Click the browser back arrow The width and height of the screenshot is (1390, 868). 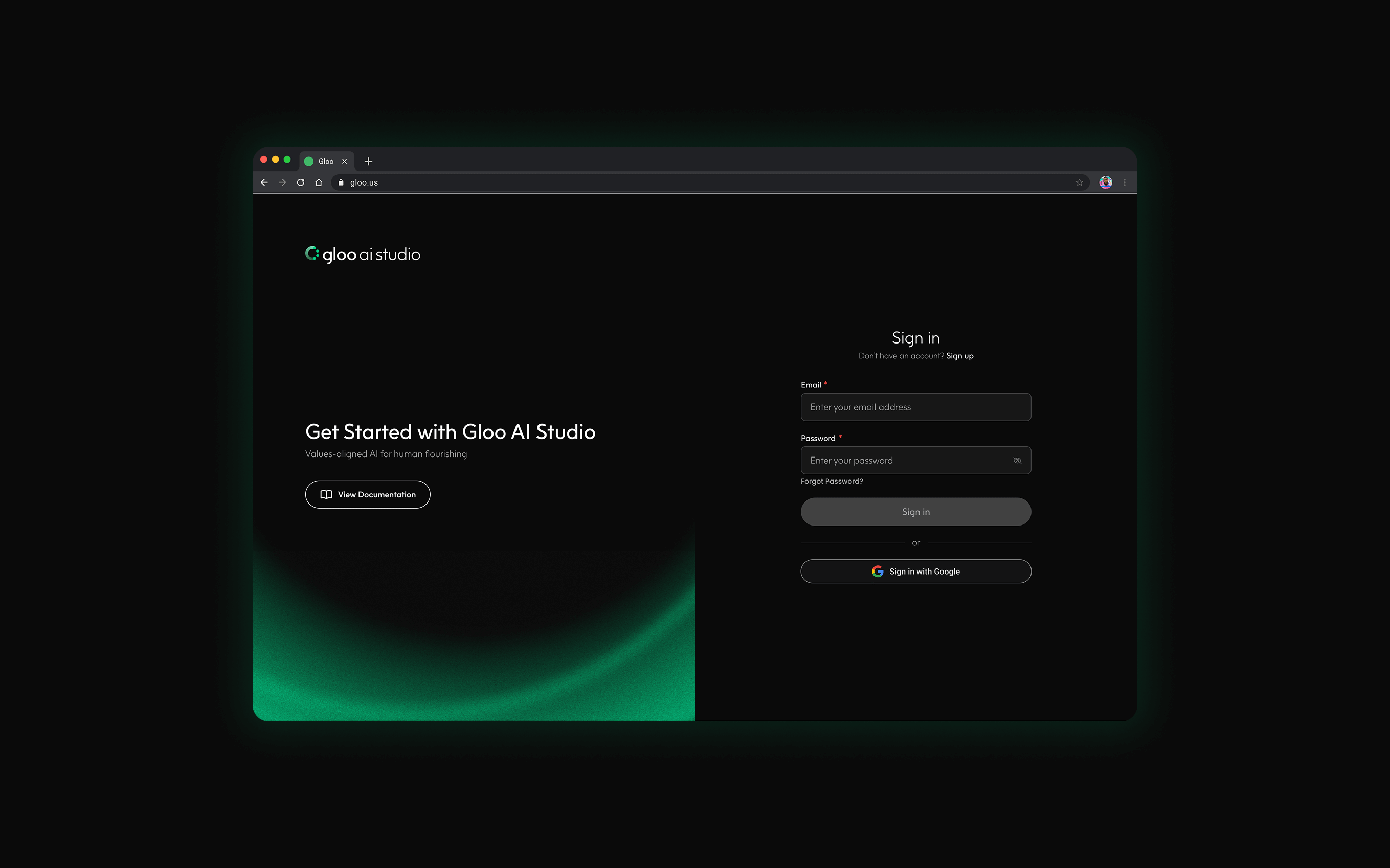(264, 182)
